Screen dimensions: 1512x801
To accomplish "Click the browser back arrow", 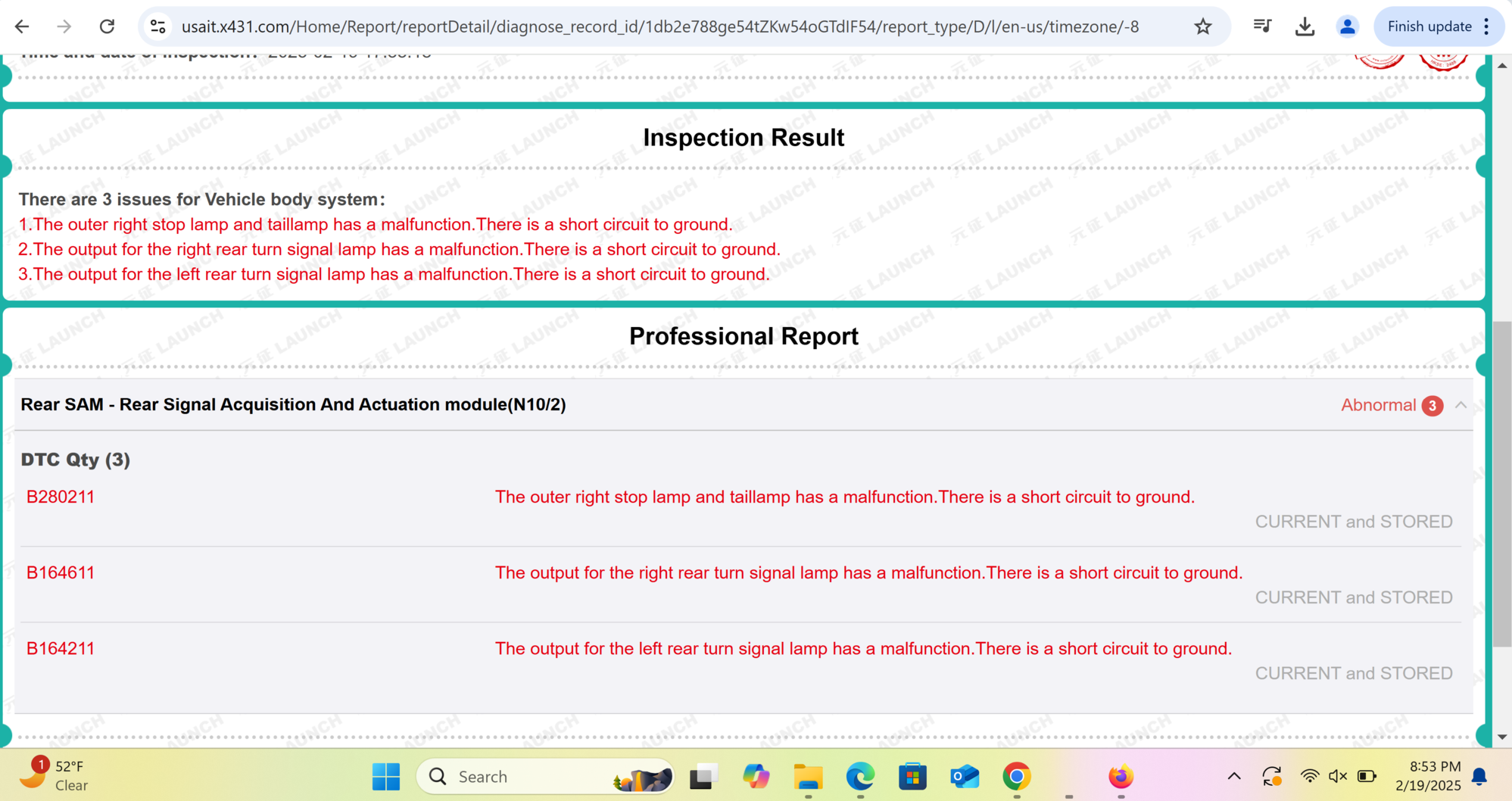I will (22, 26).
